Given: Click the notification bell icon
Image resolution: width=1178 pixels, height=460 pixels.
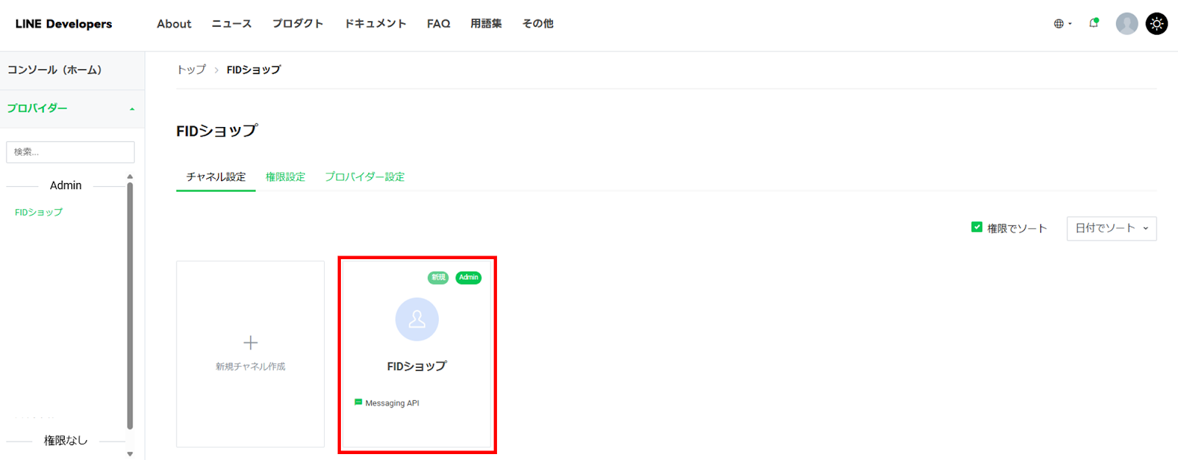Looking at the screenshot, I should (x=1093, y=24).
